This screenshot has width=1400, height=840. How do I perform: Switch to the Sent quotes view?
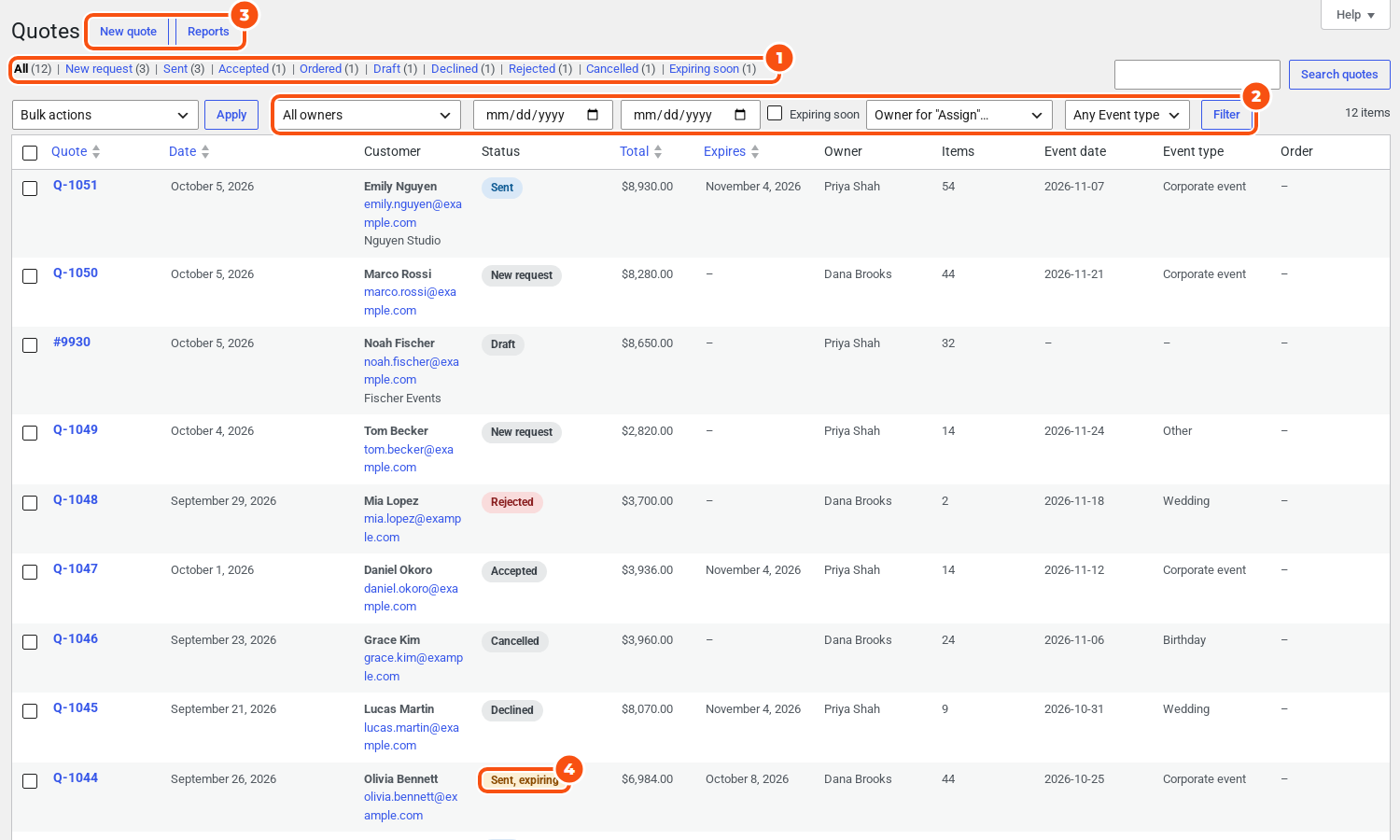[175, 69]
